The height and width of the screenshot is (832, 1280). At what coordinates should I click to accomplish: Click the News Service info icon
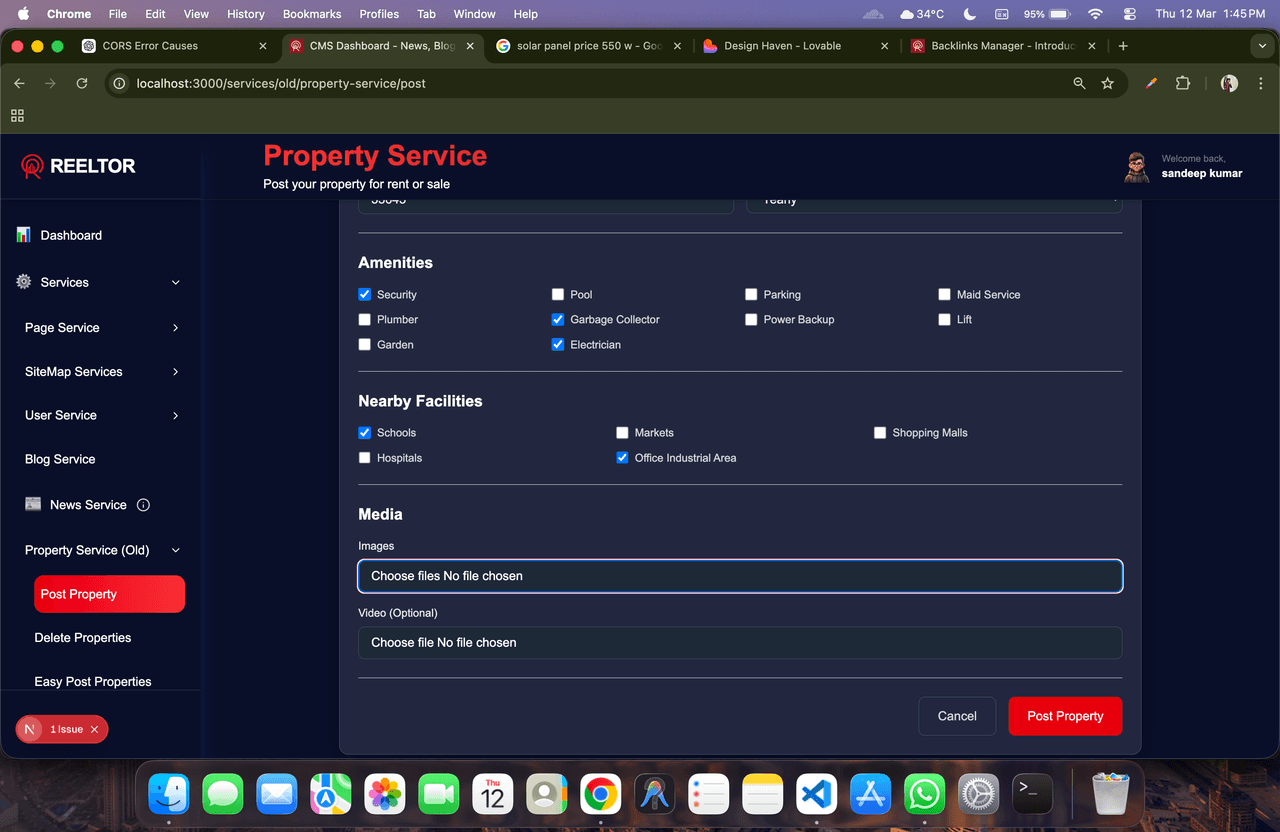pyautogui.click(x=143, y=505)
